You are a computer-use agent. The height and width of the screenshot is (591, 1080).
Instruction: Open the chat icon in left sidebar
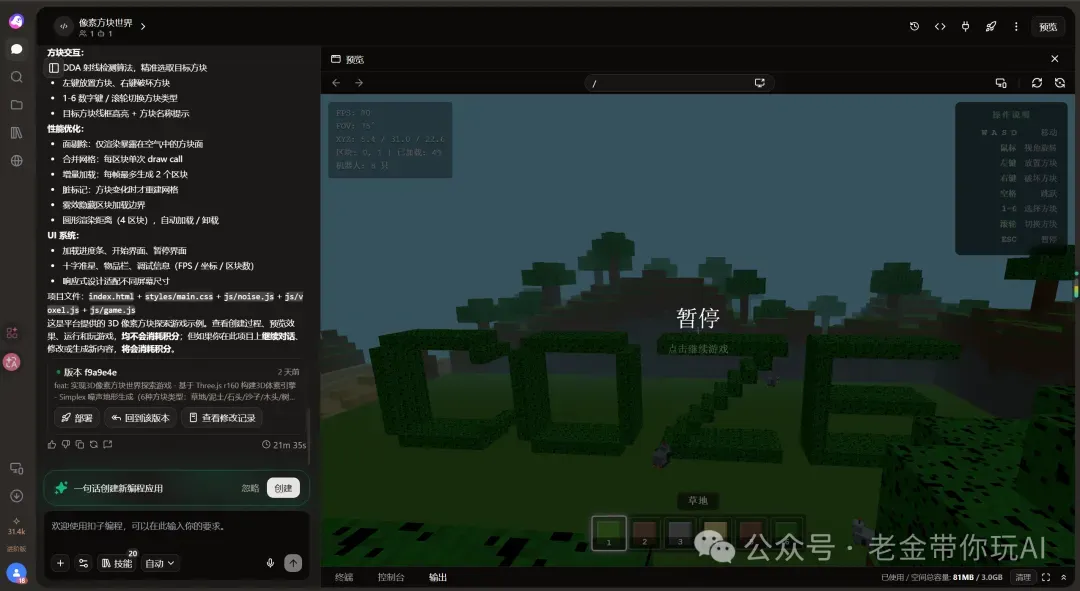[17, 49]
